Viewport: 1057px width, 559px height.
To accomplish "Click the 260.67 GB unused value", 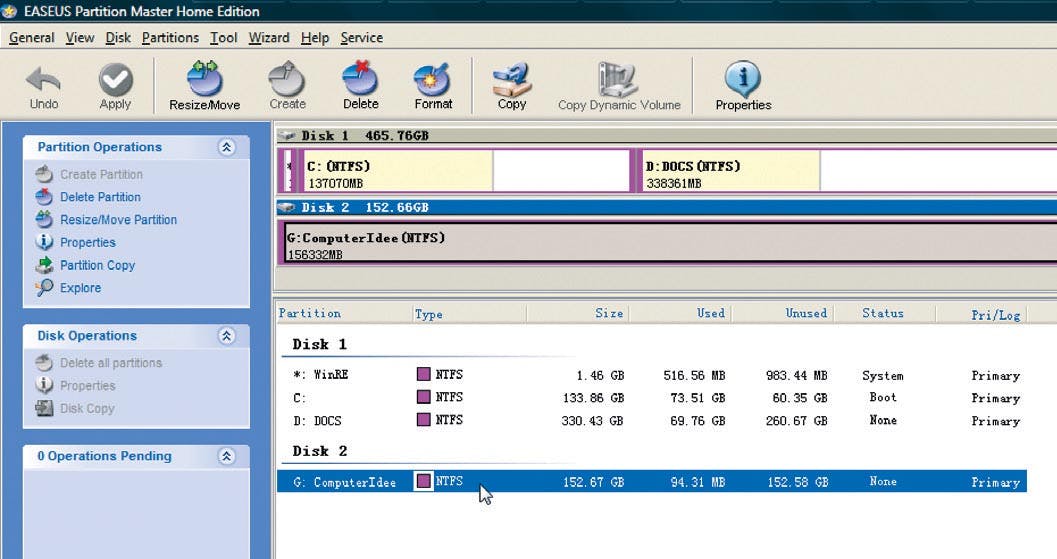I will pos(796,421).
